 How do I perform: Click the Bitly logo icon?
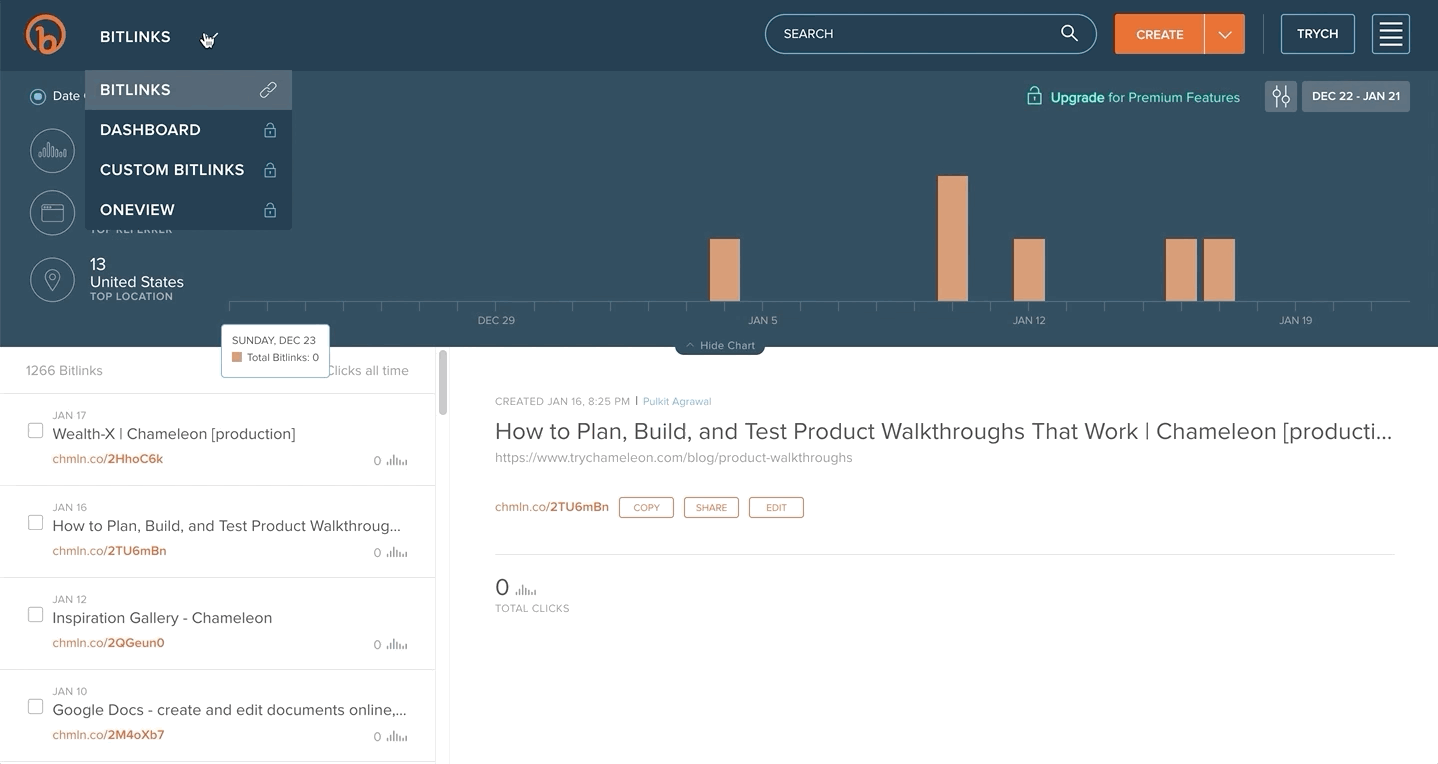point(45,35)
